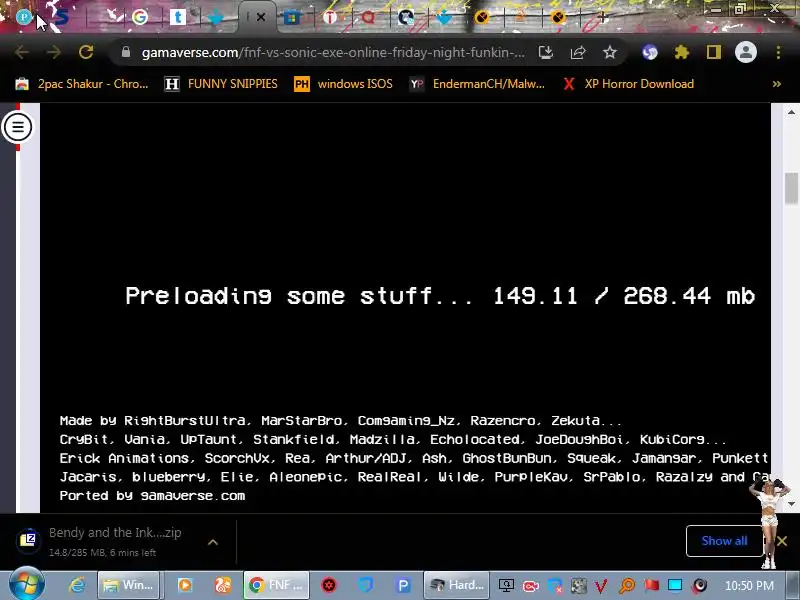Switch to the Google tab
Image resolution: width=800 pixels, height=600 pixels.
tap(140, 17)
